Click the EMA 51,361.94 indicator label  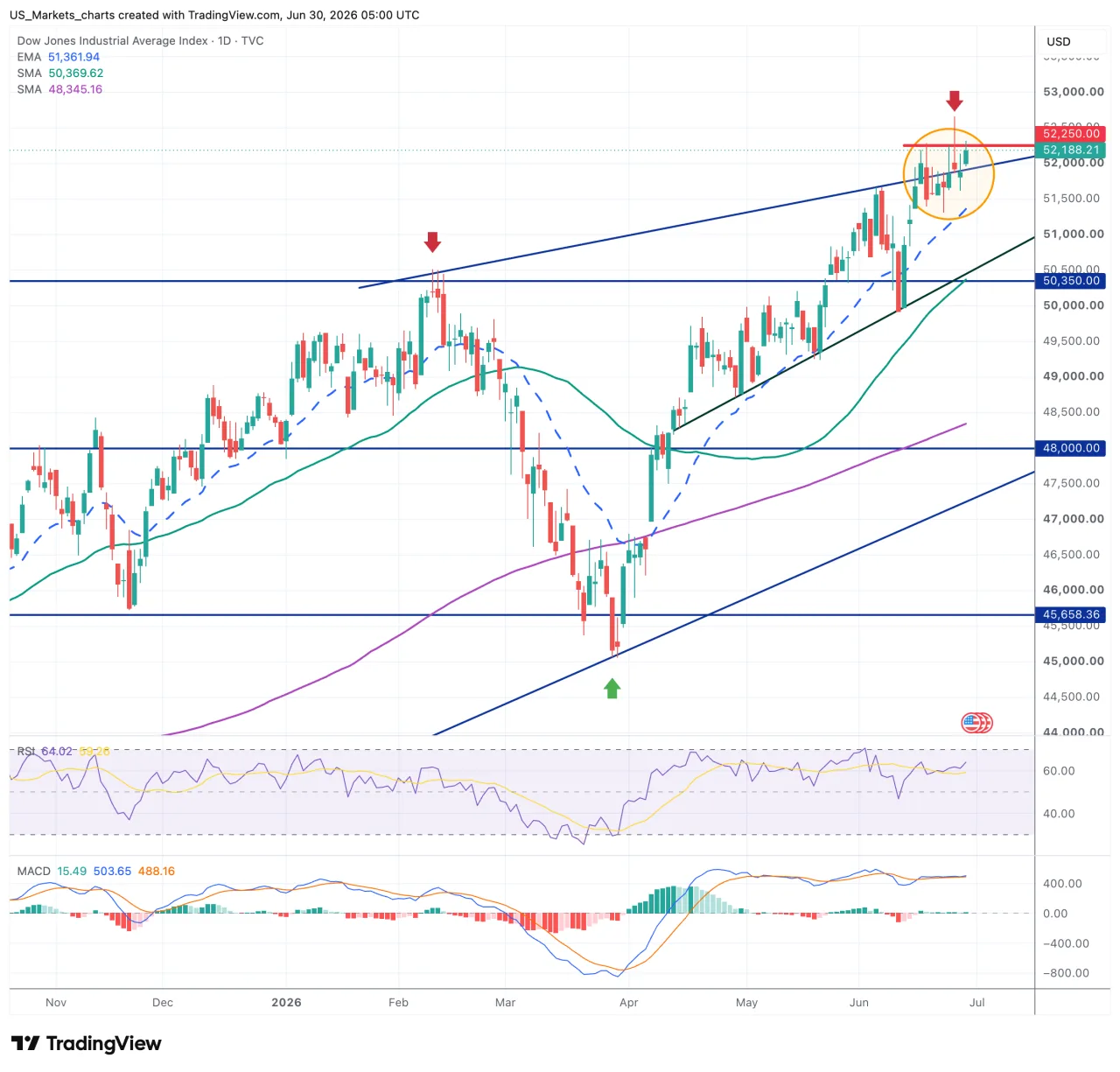pos(59,57)
